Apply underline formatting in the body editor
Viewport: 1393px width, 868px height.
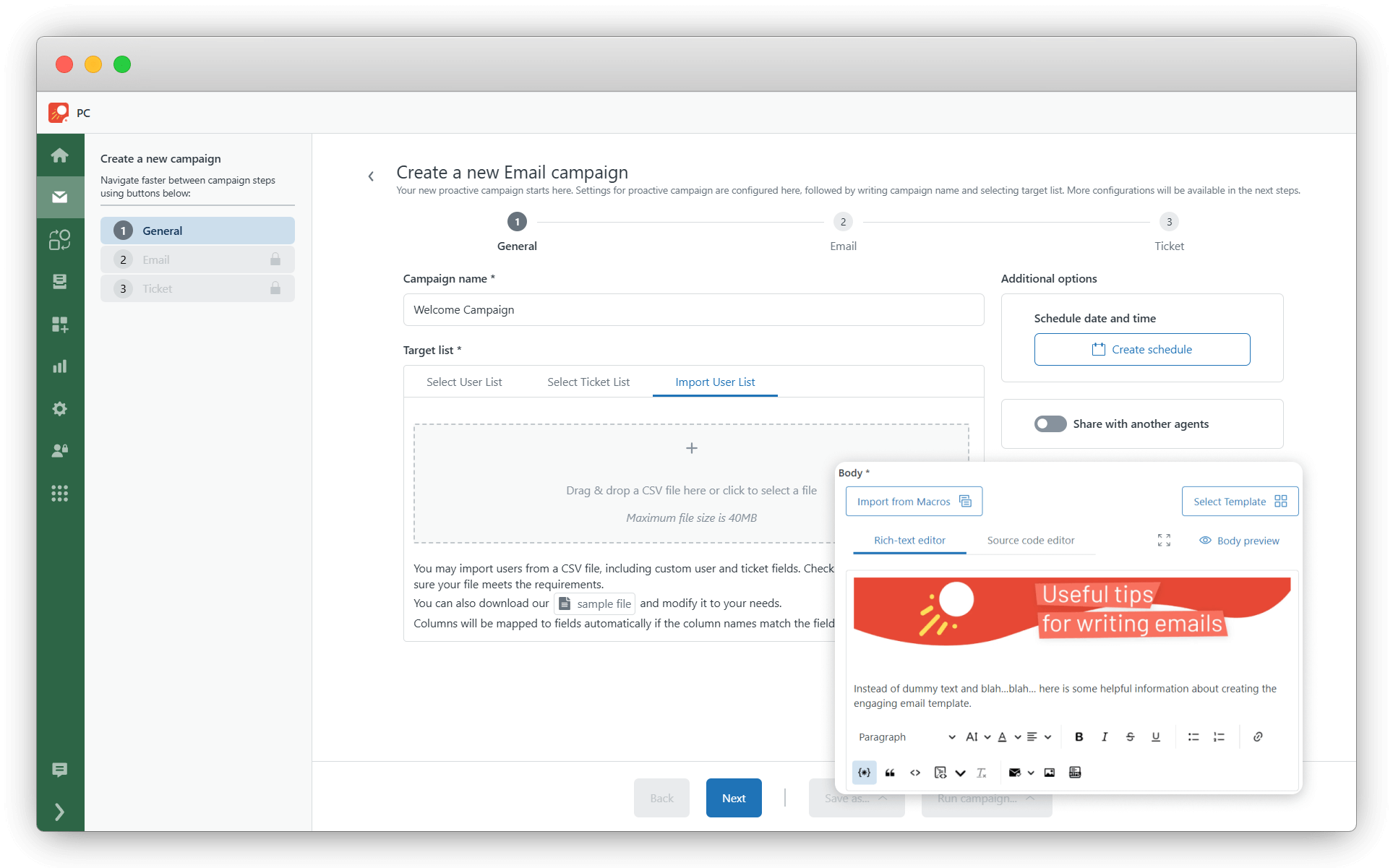coord(1156,737)
